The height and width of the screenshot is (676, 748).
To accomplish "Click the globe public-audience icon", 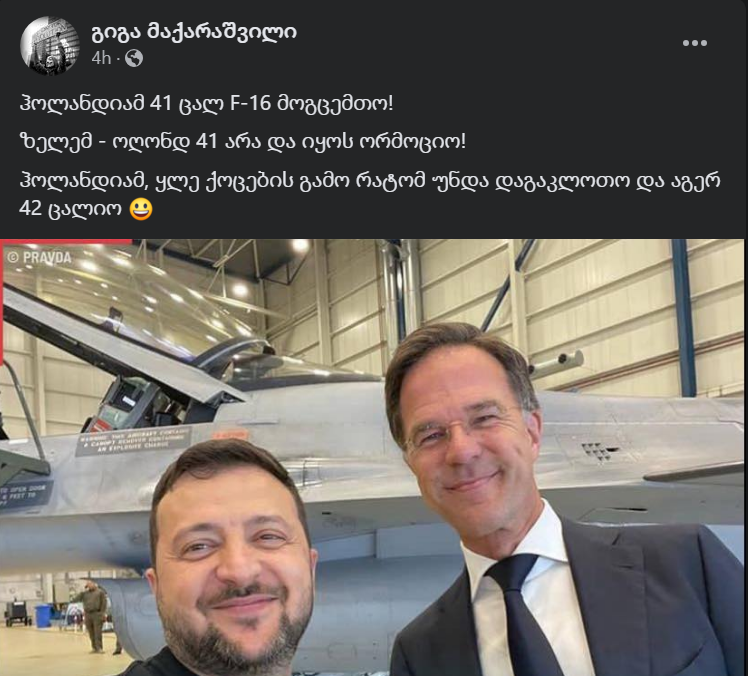I will pos(134,58).
